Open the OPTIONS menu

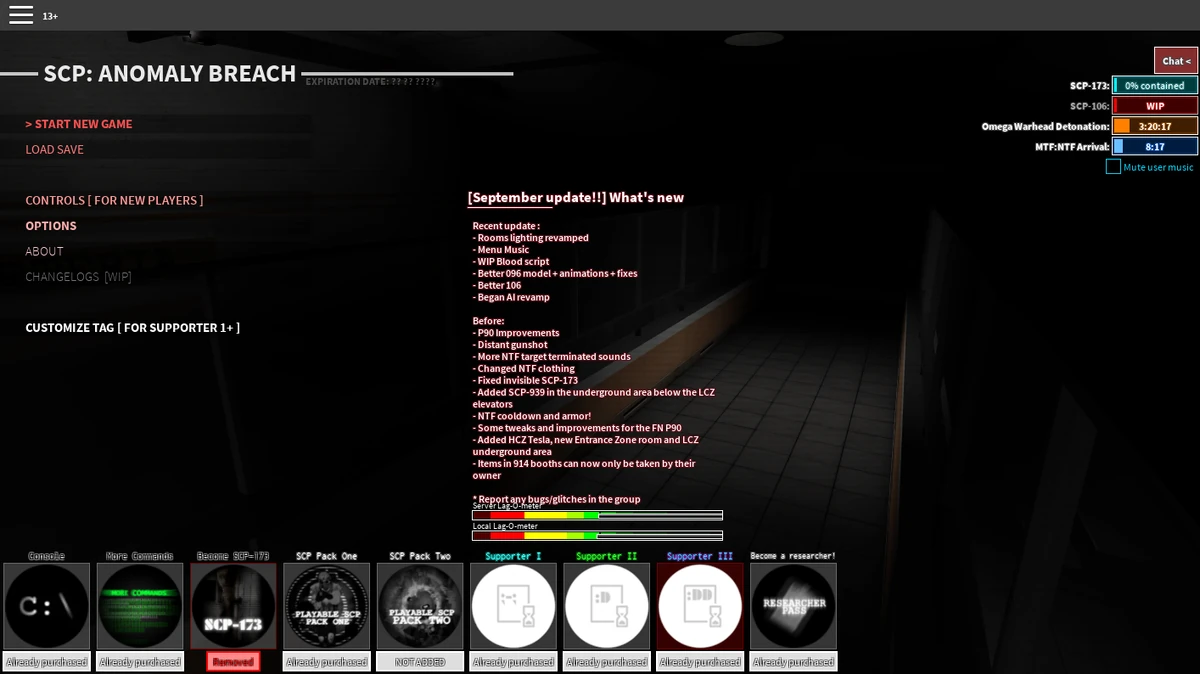[x=51, y=225]
